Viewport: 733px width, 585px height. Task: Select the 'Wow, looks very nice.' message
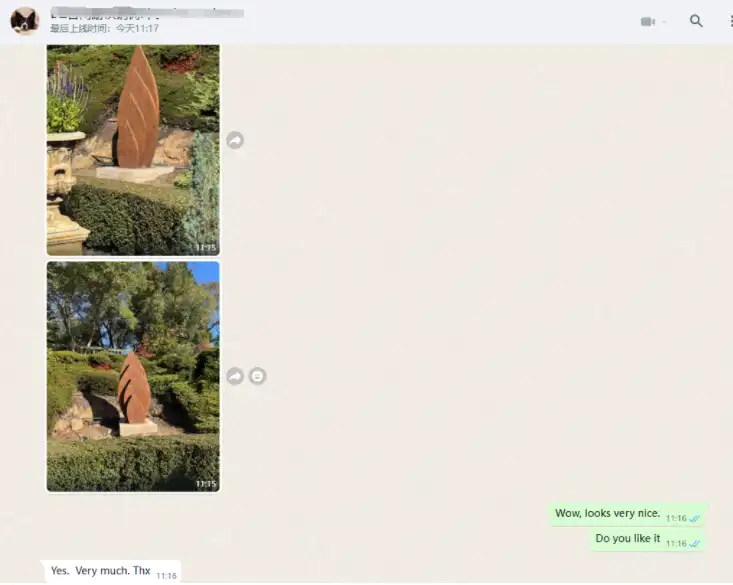tap(628, 514)
